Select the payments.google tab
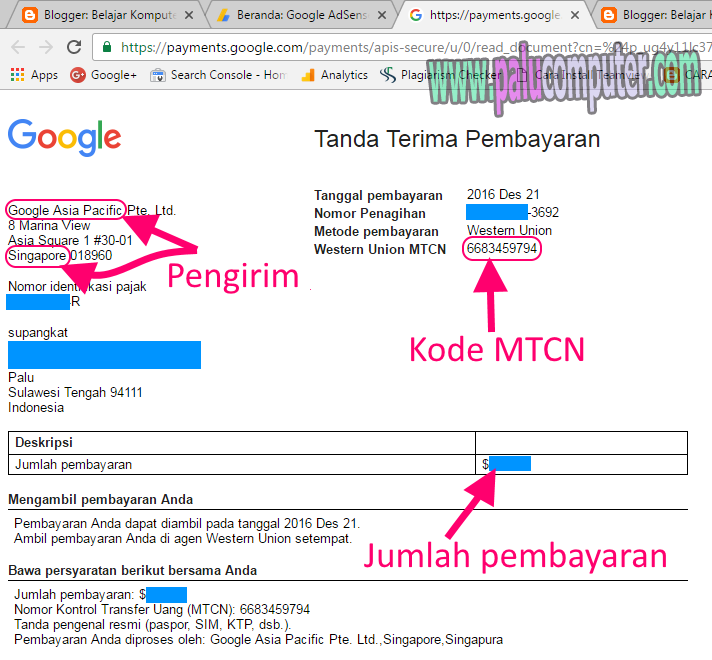Image resolution: width=712 pixels, height=660 pixels. 493,15
